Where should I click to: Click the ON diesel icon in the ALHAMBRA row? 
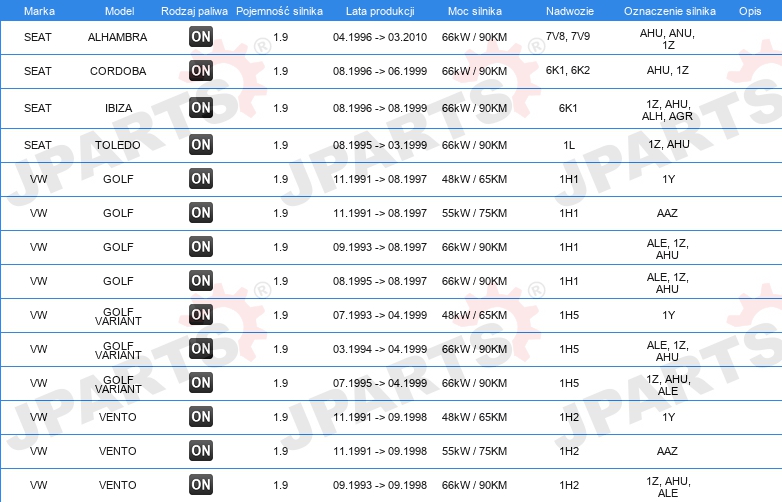pos(201,36)
